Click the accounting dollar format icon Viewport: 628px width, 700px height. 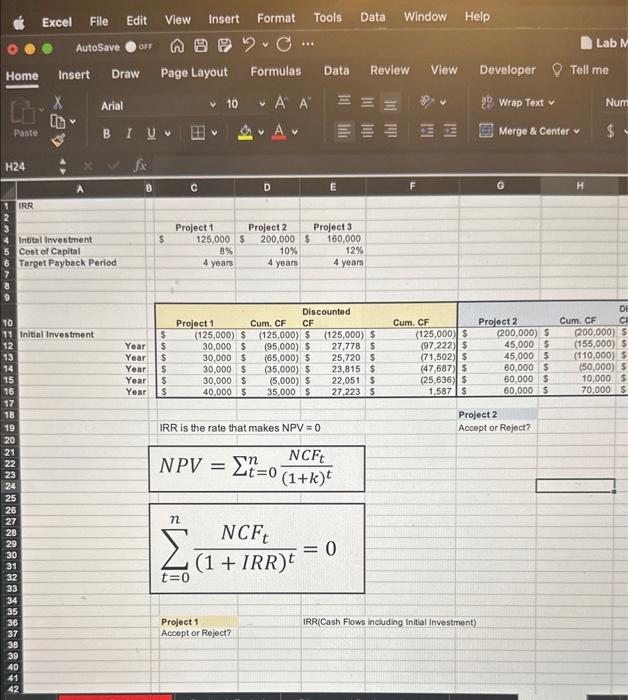pos(611,131)
